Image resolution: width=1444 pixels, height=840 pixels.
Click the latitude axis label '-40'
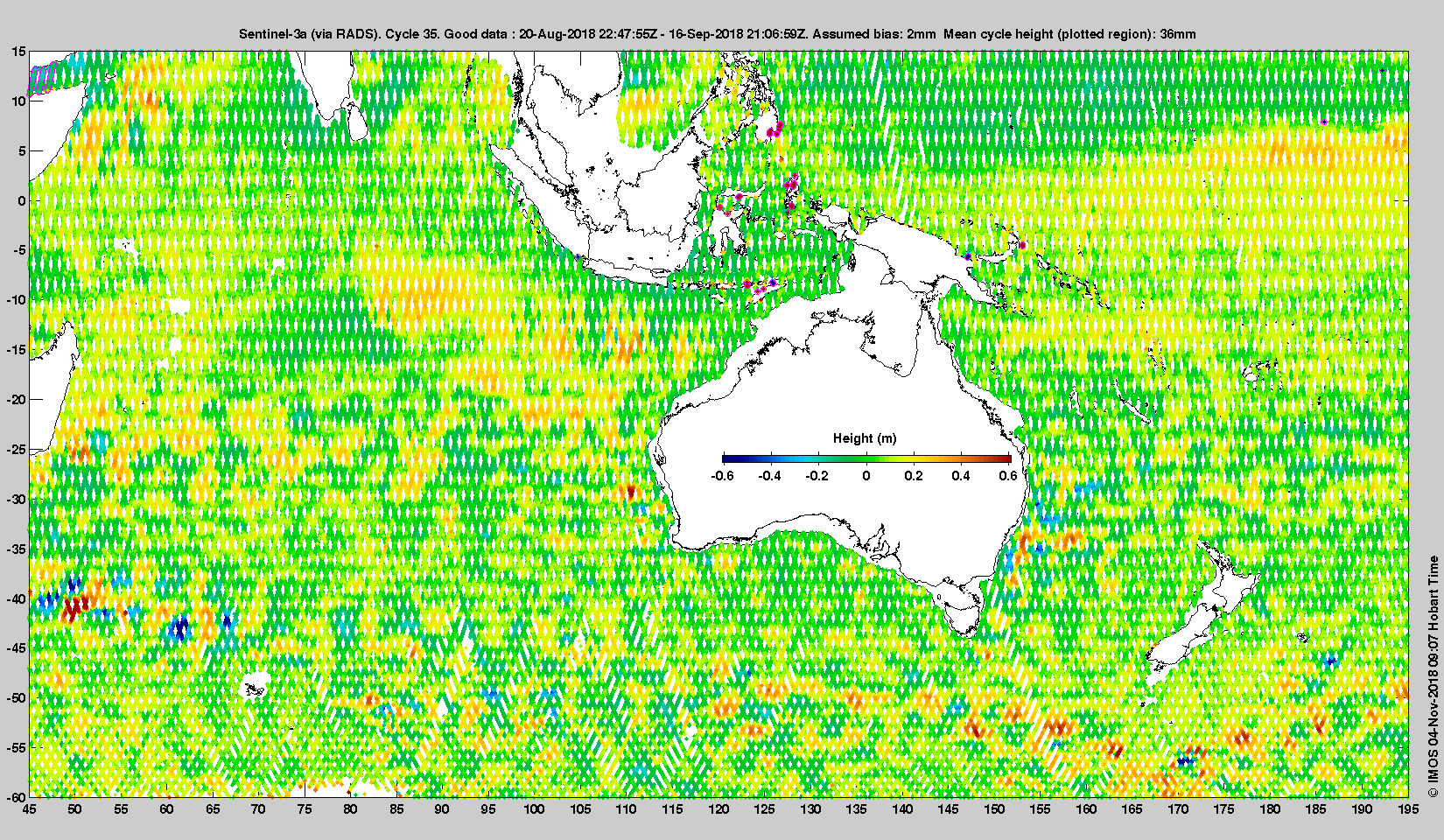point(17,599)
